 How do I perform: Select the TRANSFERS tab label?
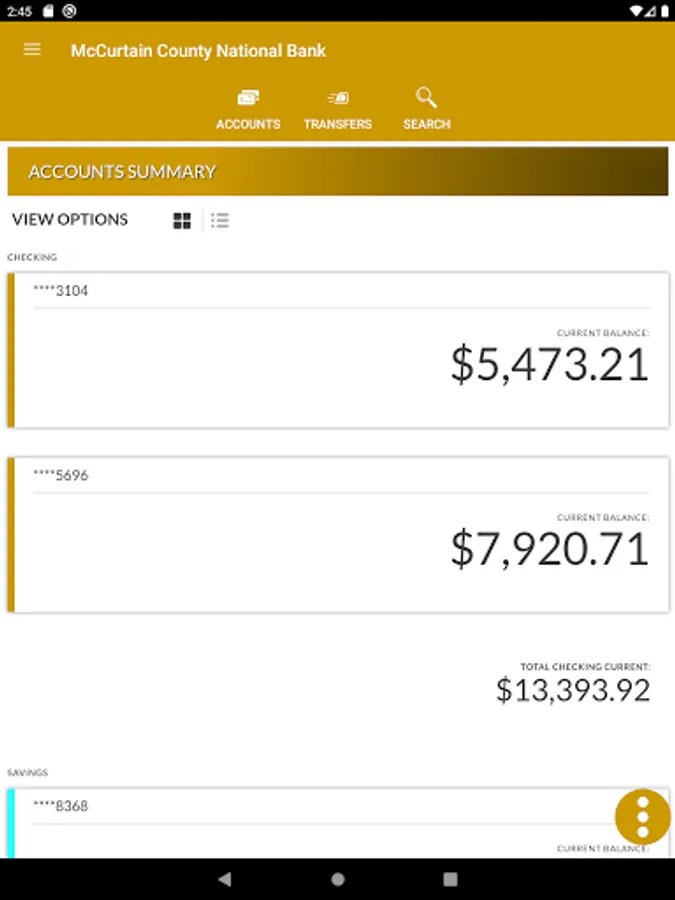coord(338,124)
